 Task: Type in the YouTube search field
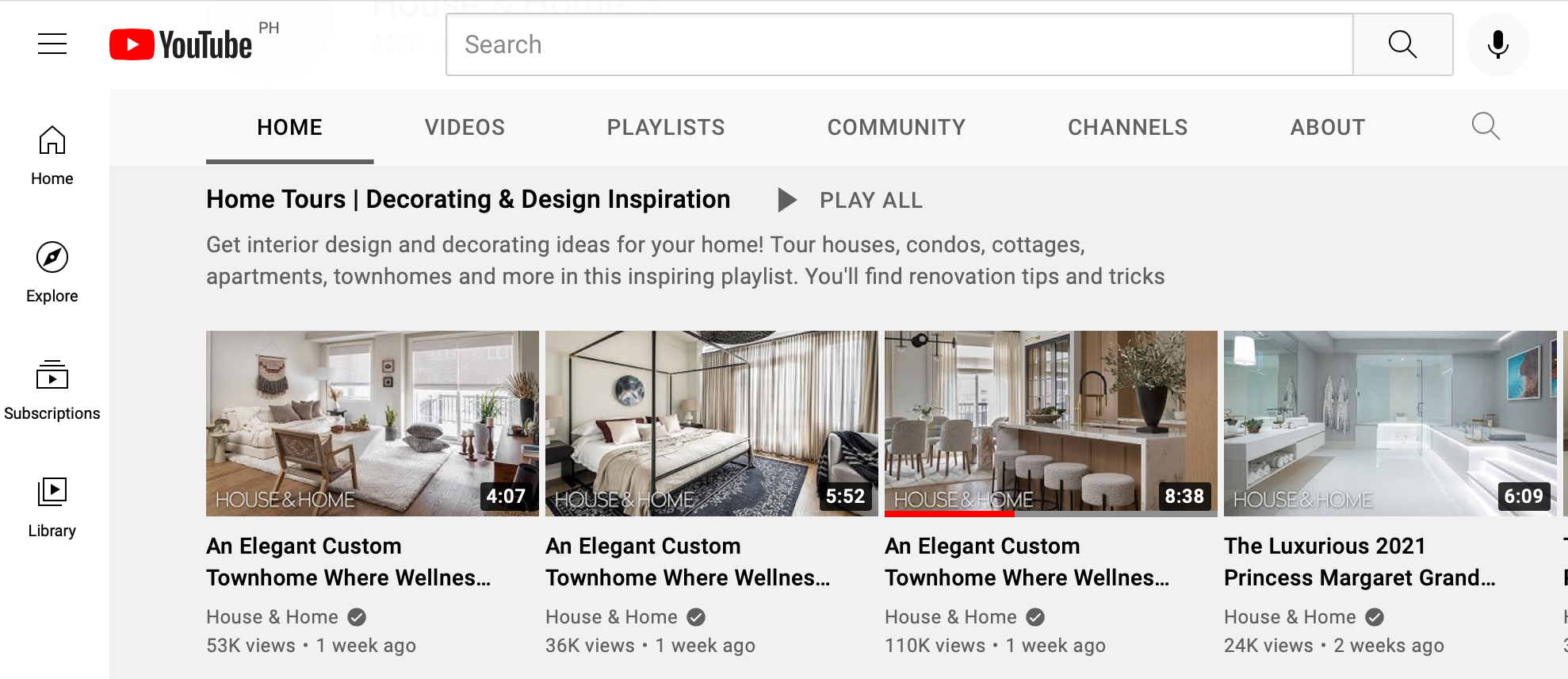899,44
